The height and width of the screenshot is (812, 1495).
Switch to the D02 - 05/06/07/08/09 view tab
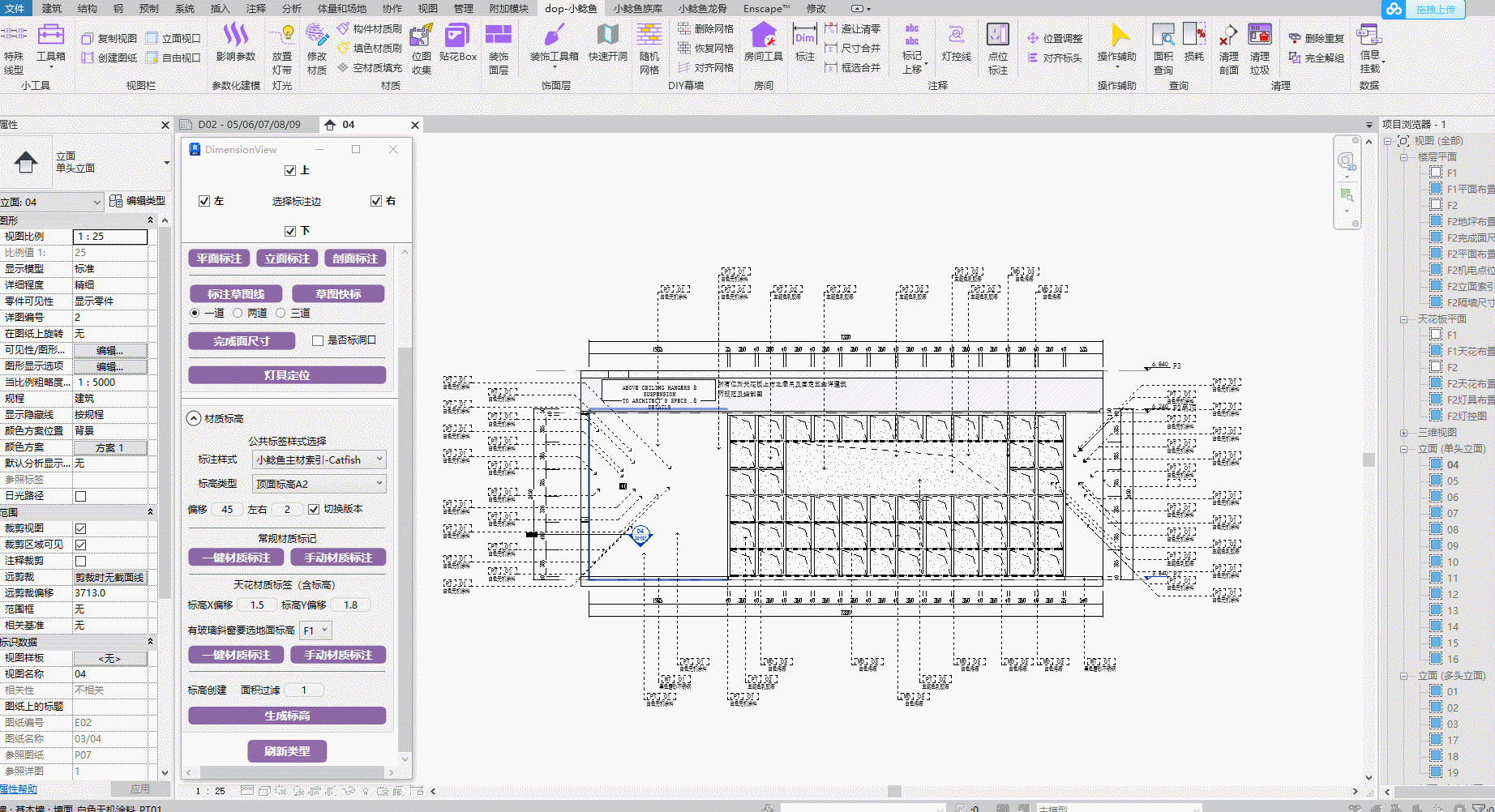[x=248, y=125]
